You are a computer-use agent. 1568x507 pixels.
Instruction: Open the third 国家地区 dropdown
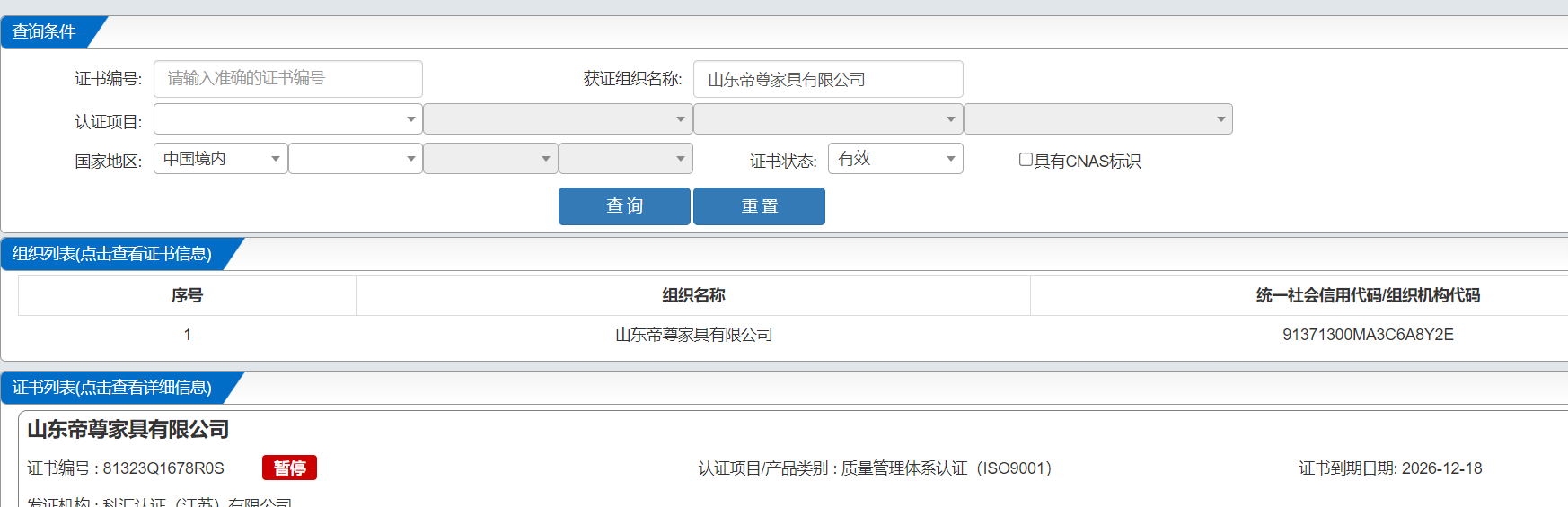[490, 159]
